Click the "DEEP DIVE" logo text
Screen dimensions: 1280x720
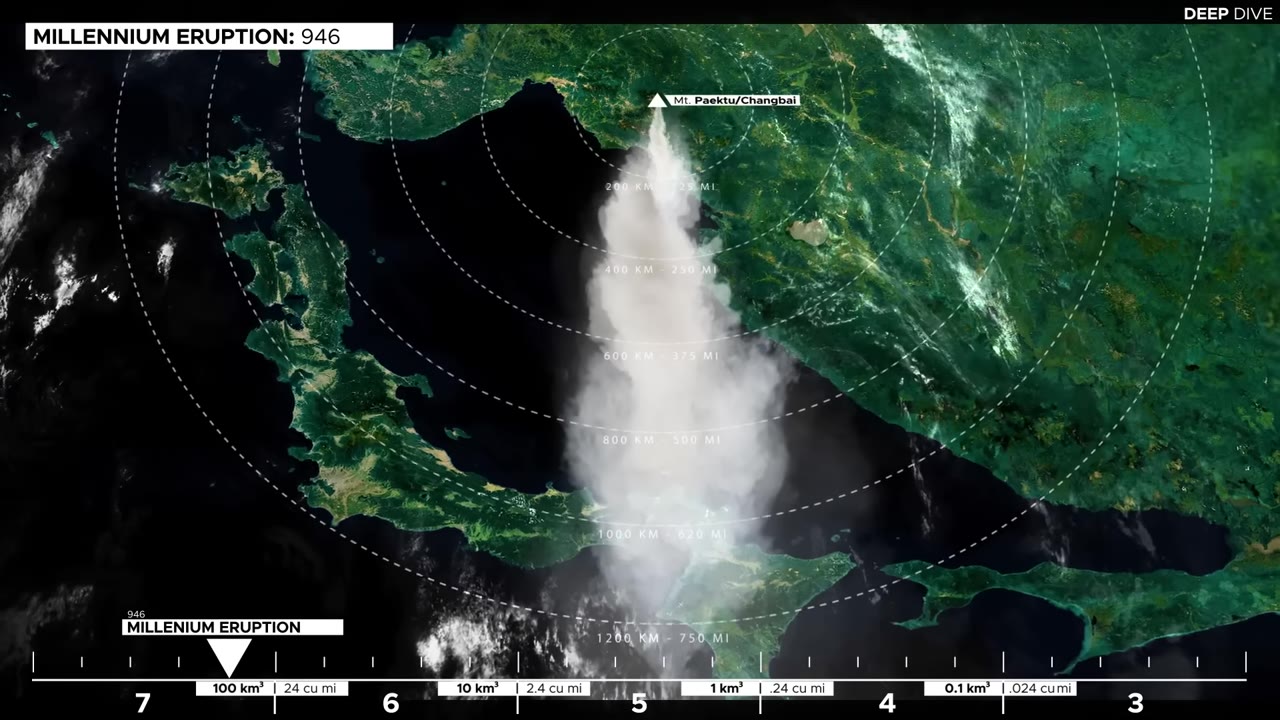point(1228,13)
